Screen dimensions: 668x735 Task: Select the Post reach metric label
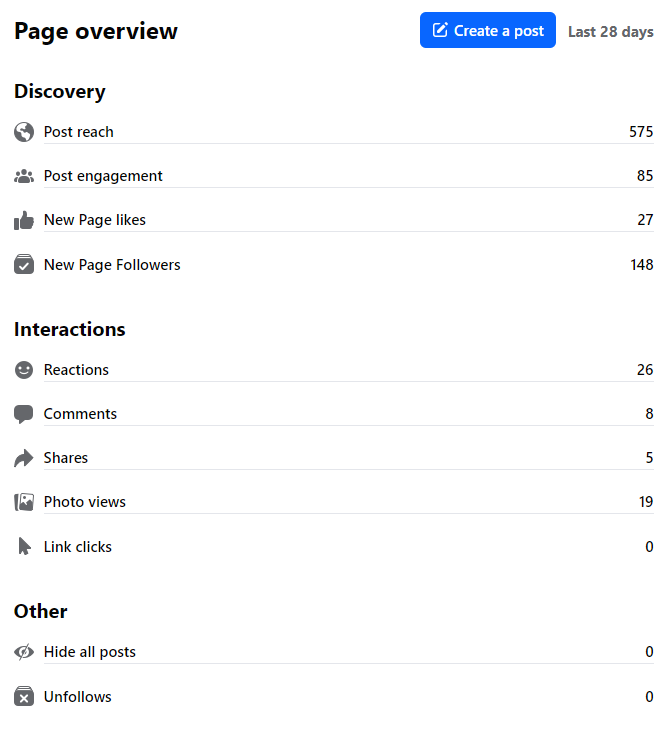pyautogui.click(x=79, y=132)
